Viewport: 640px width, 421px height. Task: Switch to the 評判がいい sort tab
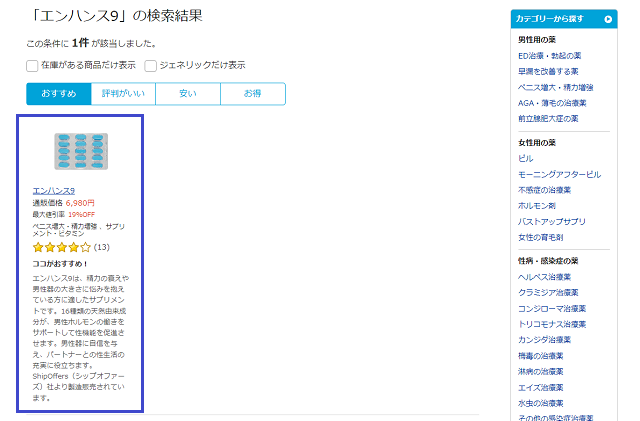click(x=123, y=94)
